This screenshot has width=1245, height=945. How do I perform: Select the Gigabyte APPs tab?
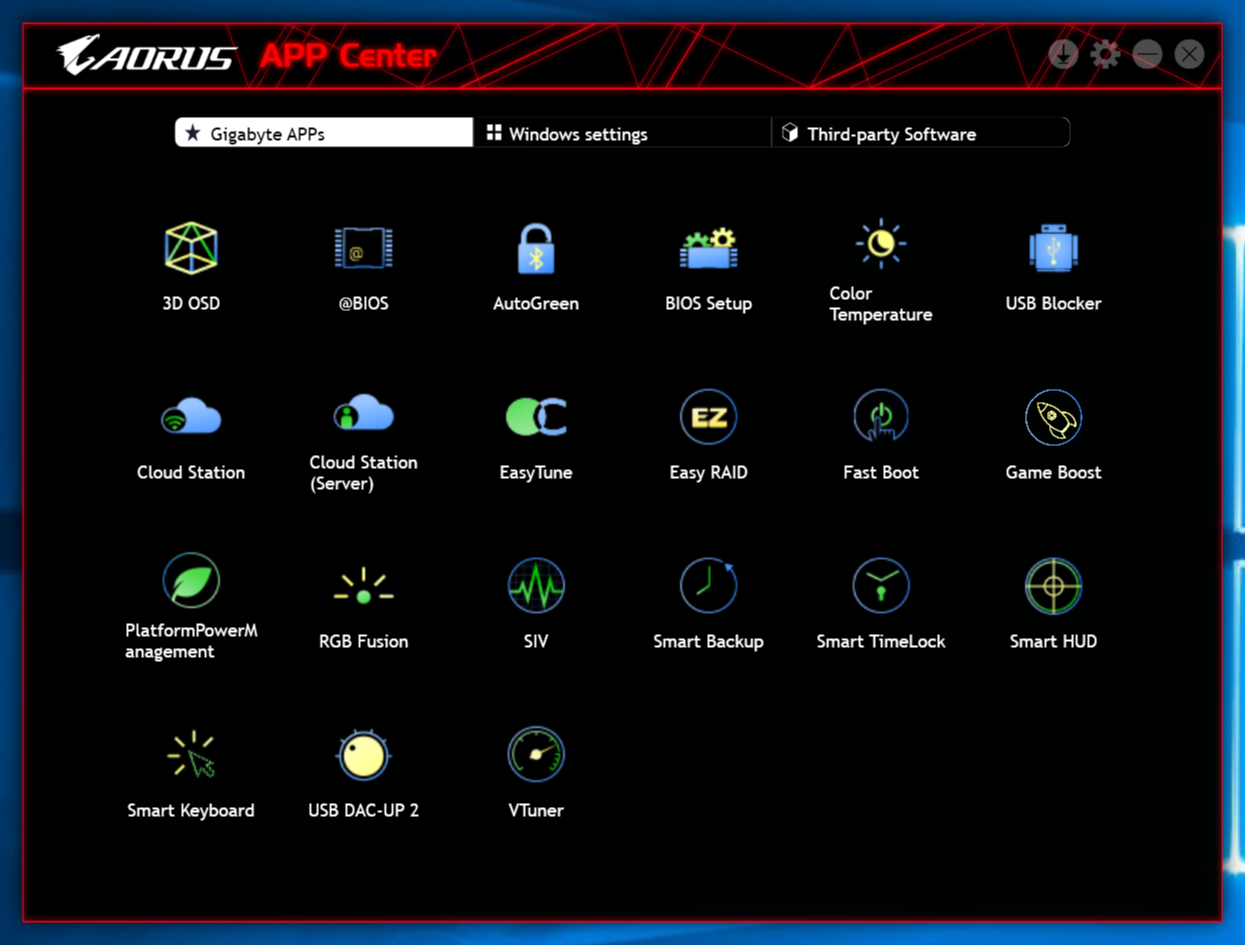[x=324, y=133]
